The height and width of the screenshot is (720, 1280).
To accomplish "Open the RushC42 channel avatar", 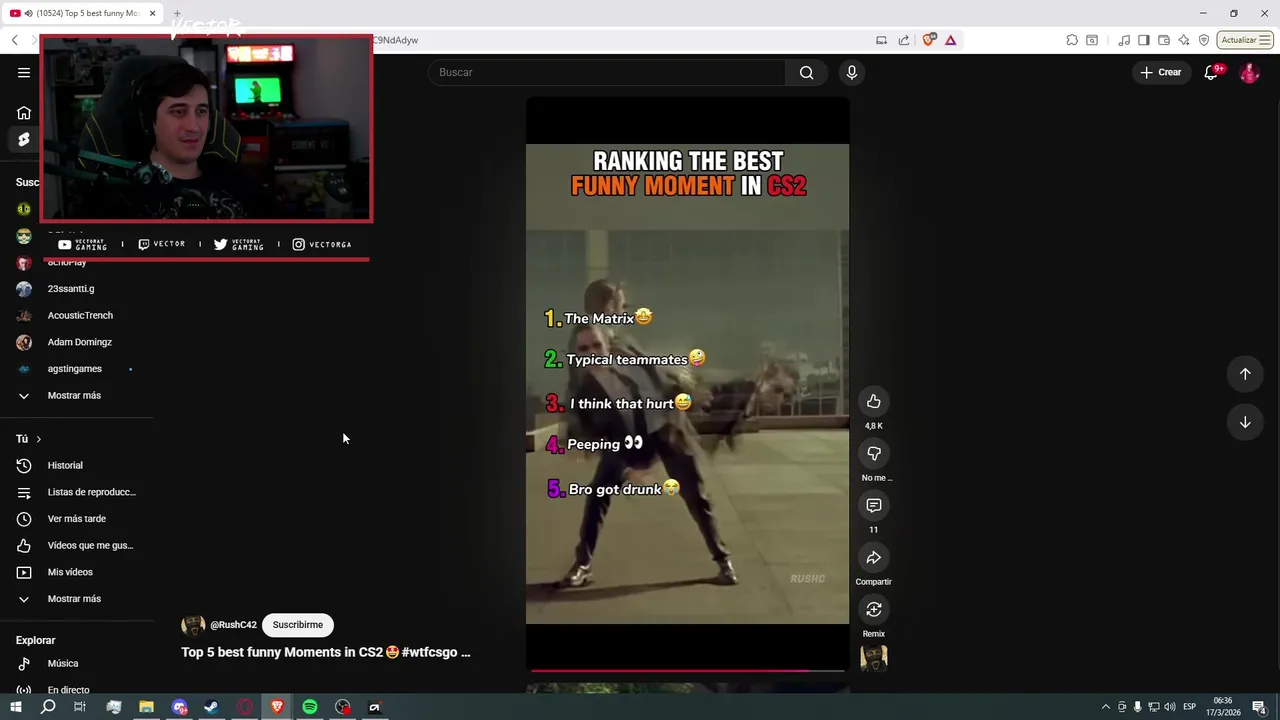I will click(193, 625).
